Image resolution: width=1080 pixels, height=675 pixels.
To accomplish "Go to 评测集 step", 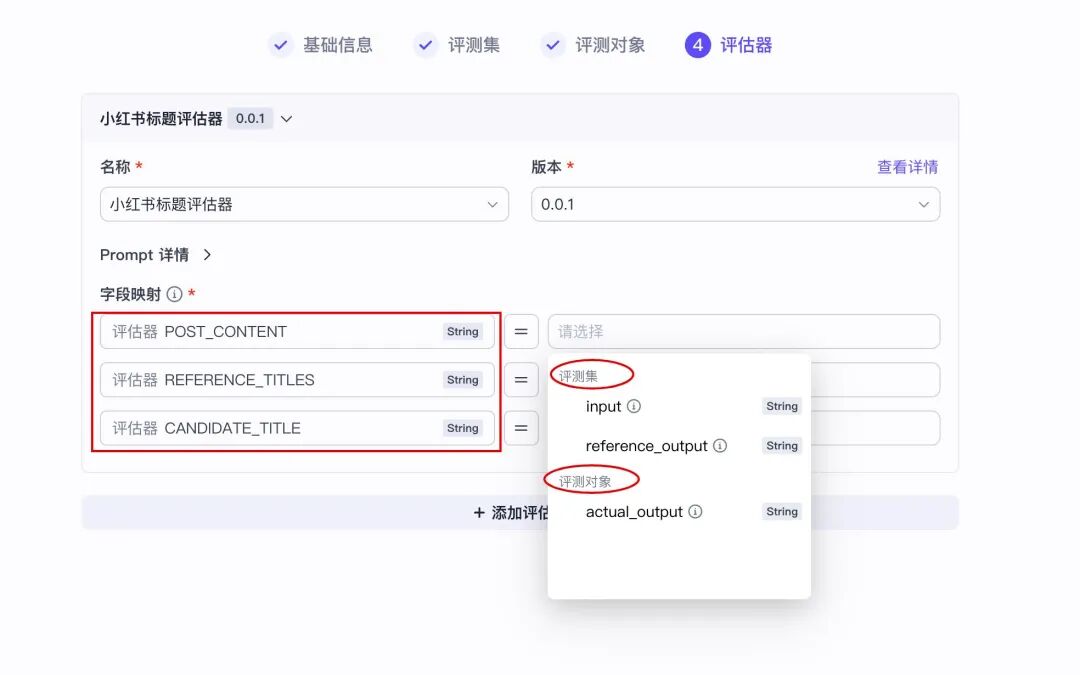I will pyautogui.click(x=474, y=45).
